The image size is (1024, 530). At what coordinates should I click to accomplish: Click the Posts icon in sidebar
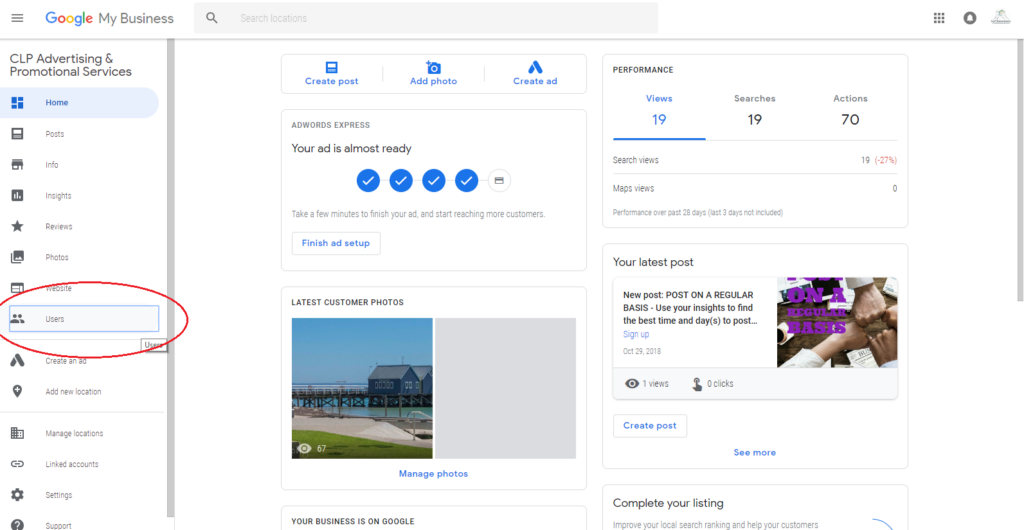pos(18,134)
